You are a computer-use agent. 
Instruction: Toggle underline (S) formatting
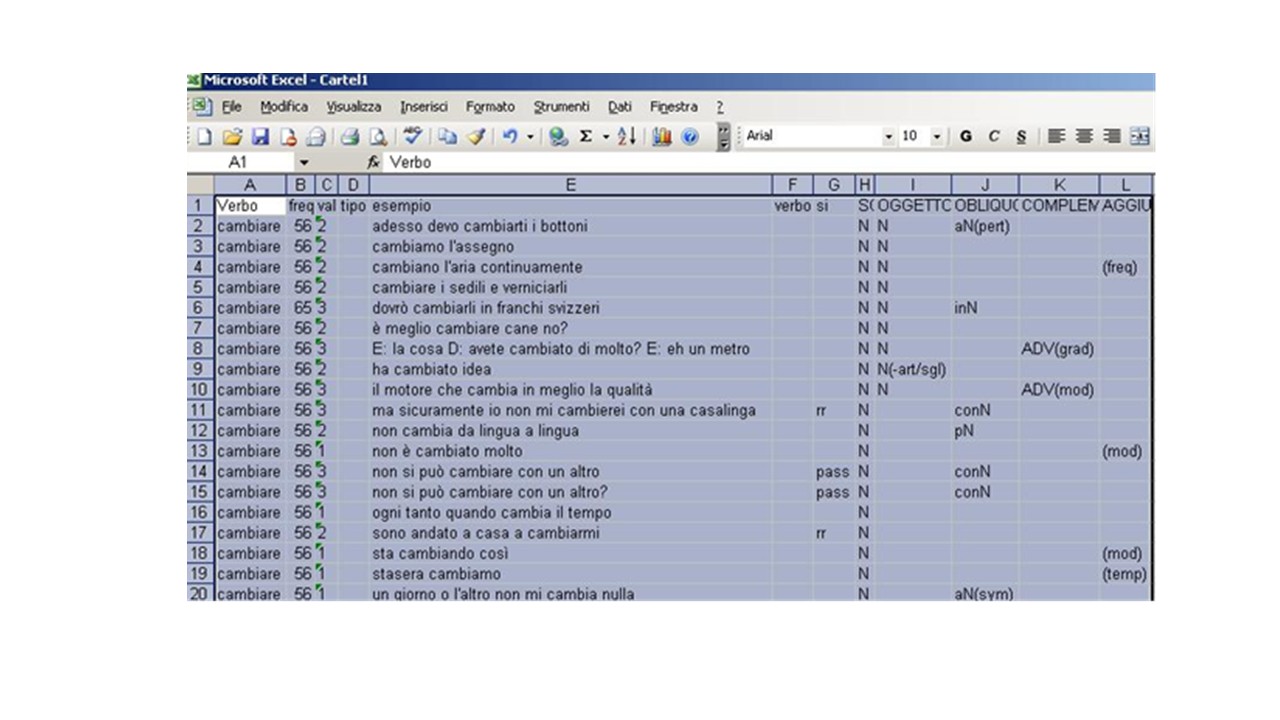[1021, 137]
